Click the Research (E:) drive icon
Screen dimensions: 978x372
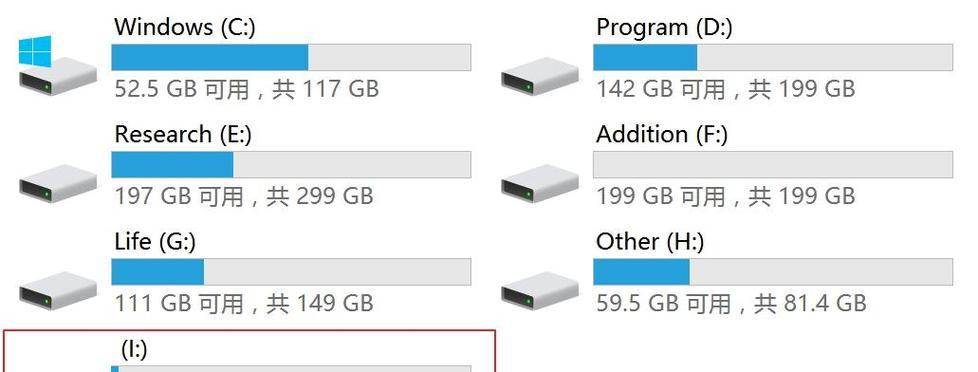[57, 184]
